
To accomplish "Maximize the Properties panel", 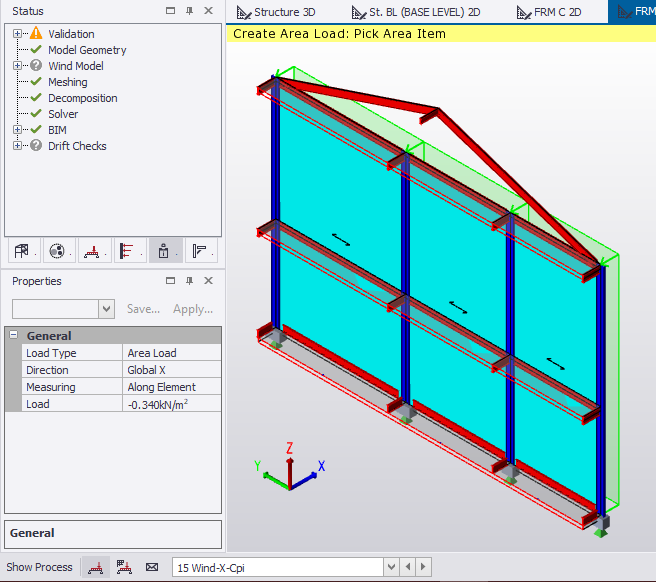I will tap(170, 281).
